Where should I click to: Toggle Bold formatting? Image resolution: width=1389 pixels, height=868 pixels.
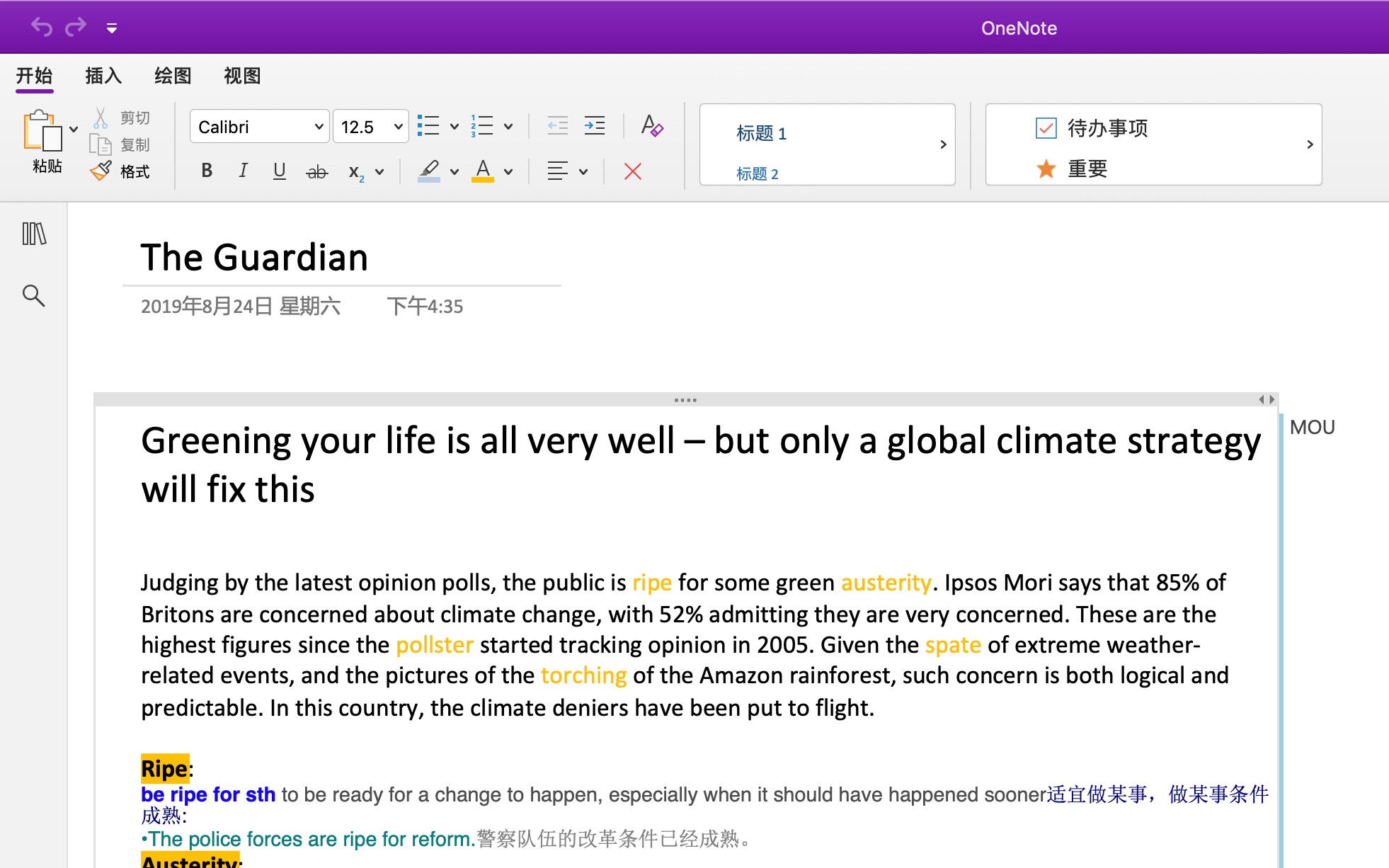pyautogui.click(x=207, y=171)
